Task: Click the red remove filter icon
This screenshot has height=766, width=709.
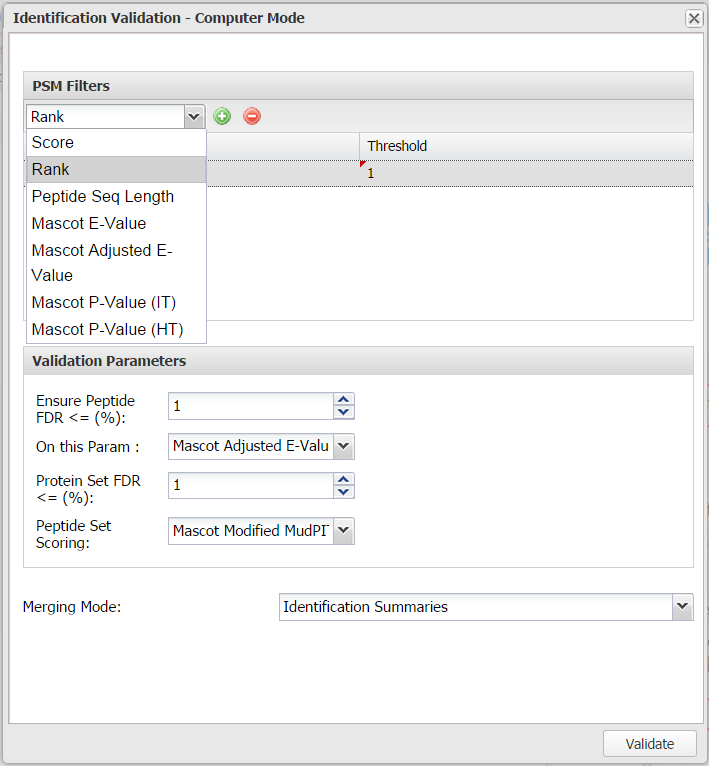Action: coord(252,116)
